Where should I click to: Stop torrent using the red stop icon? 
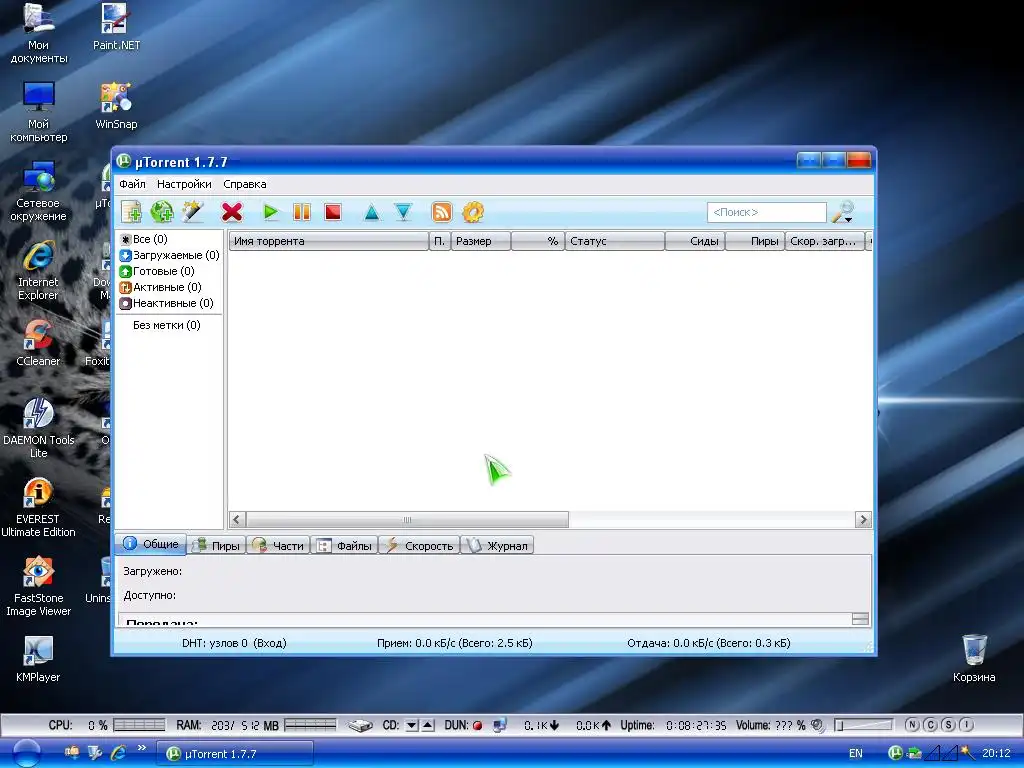[x=333, y=212]
